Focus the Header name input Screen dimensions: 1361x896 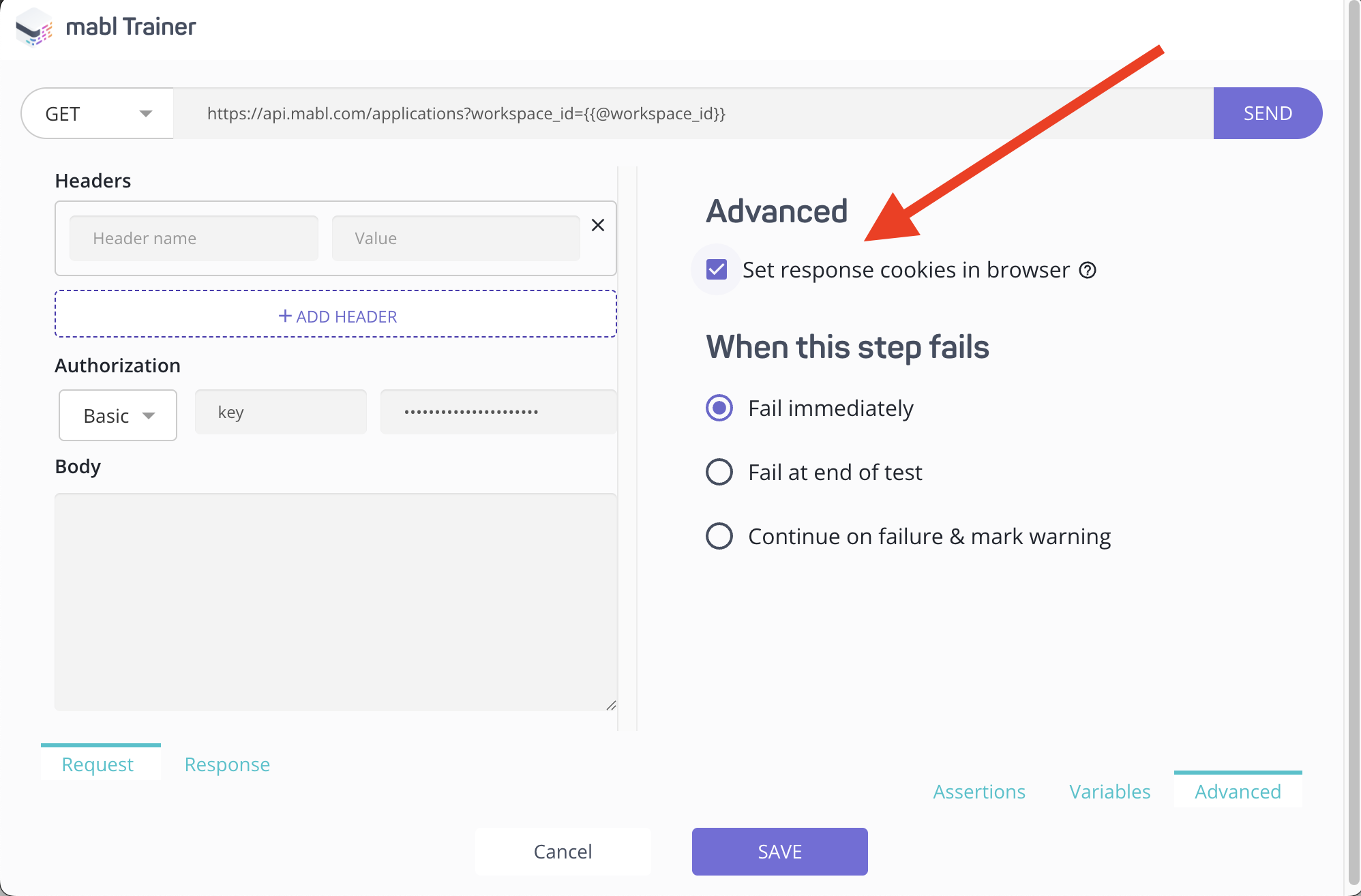[x=194, y=239]
